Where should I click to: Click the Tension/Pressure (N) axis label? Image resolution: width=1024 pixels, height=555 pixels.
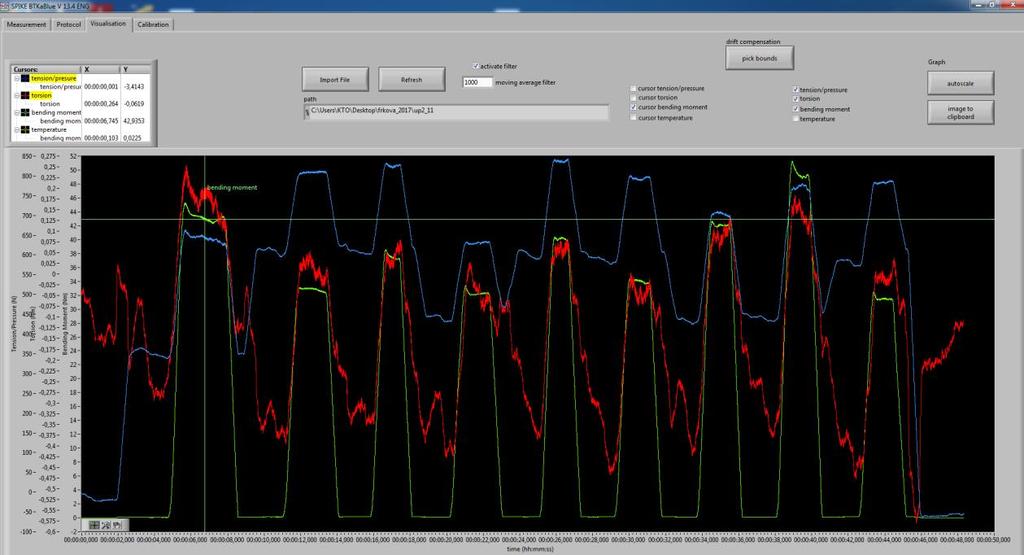pyautogui.click(x=13, y=324)
